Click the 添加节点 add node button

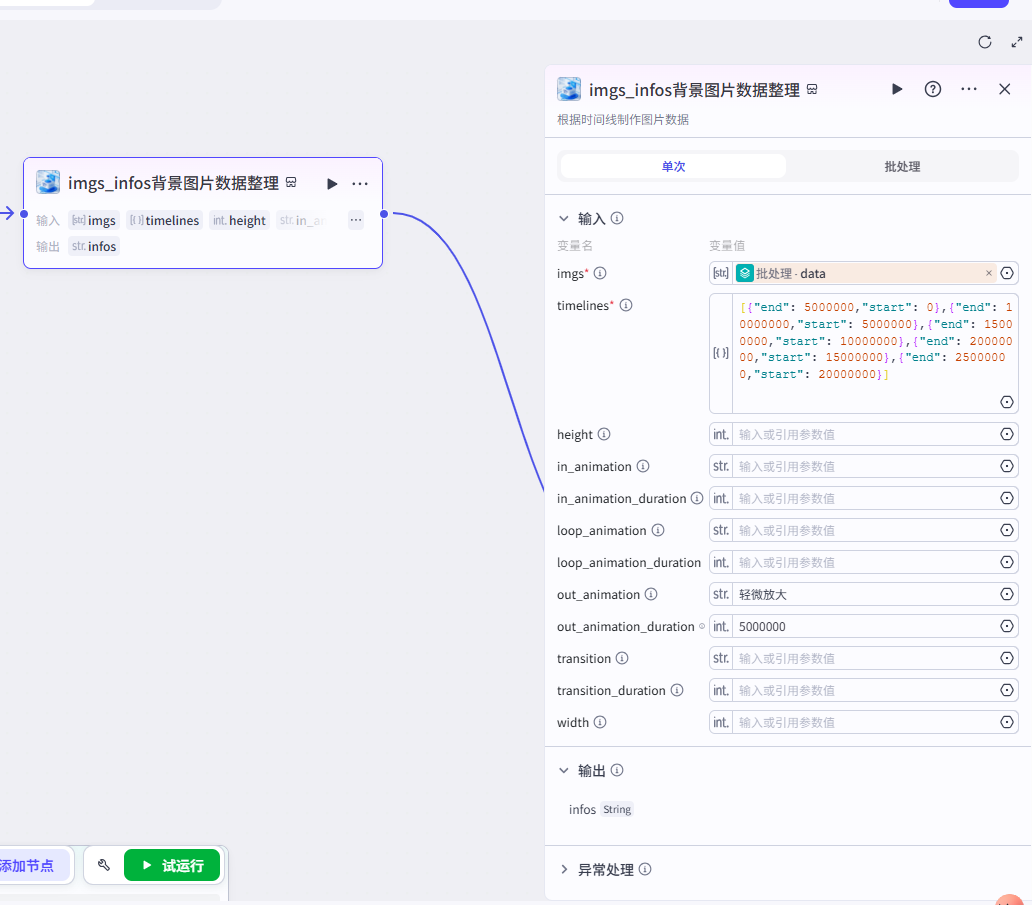pyautogui.click(x=28, y=865)
